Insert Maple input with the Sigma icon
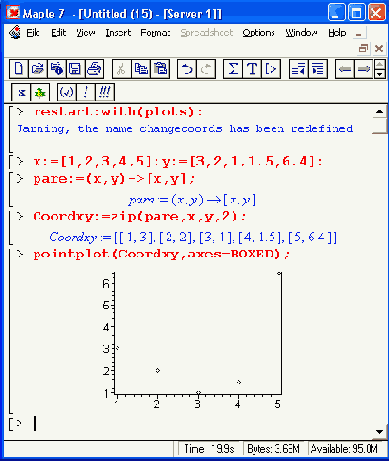Screen dimensions: 389x461 click(233, 69)
